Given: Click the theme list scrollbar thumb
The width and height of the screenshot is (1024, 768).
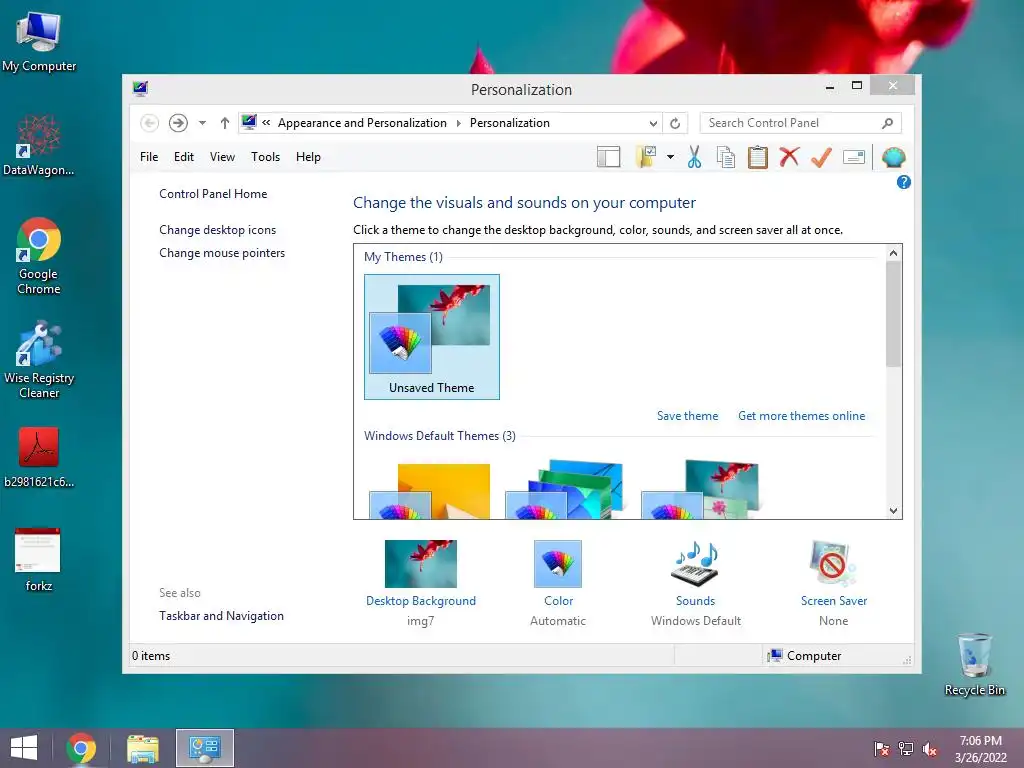Looking at the screenshot, I should point(893,313).
